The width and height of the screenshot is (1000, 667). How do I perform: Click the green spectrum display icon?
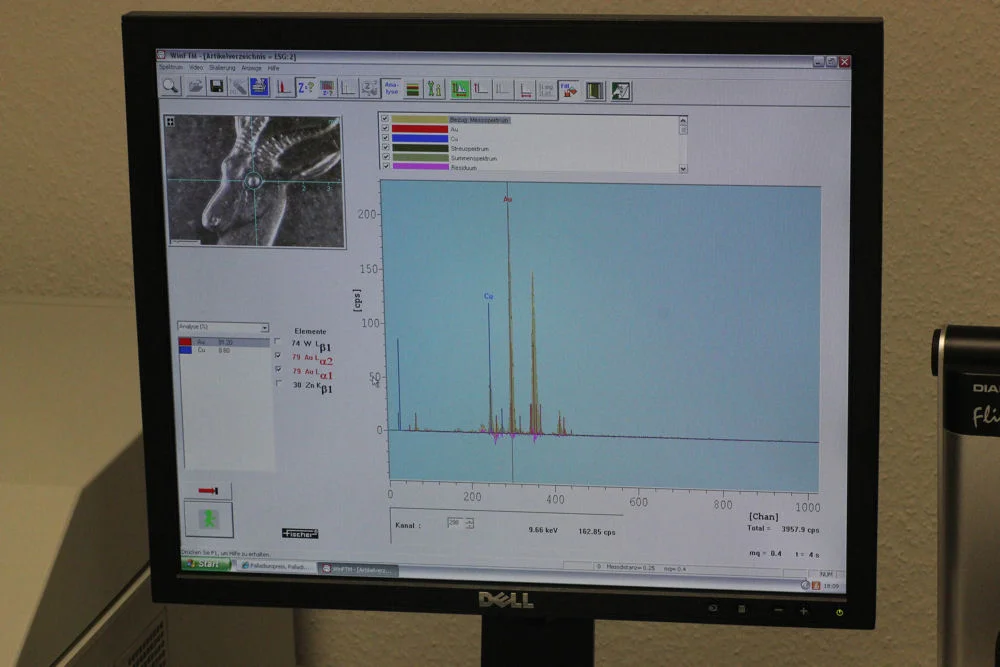(459, 90)
